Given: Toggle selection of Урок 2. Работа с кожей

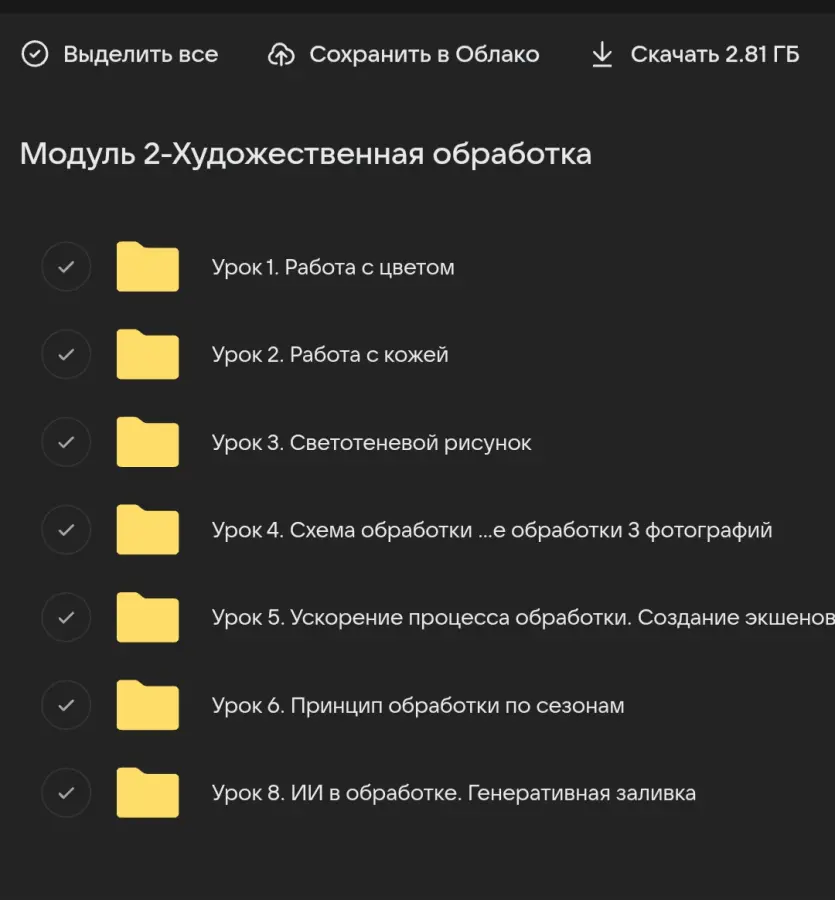Looking at the screenshot, I should tap(66, 354).
